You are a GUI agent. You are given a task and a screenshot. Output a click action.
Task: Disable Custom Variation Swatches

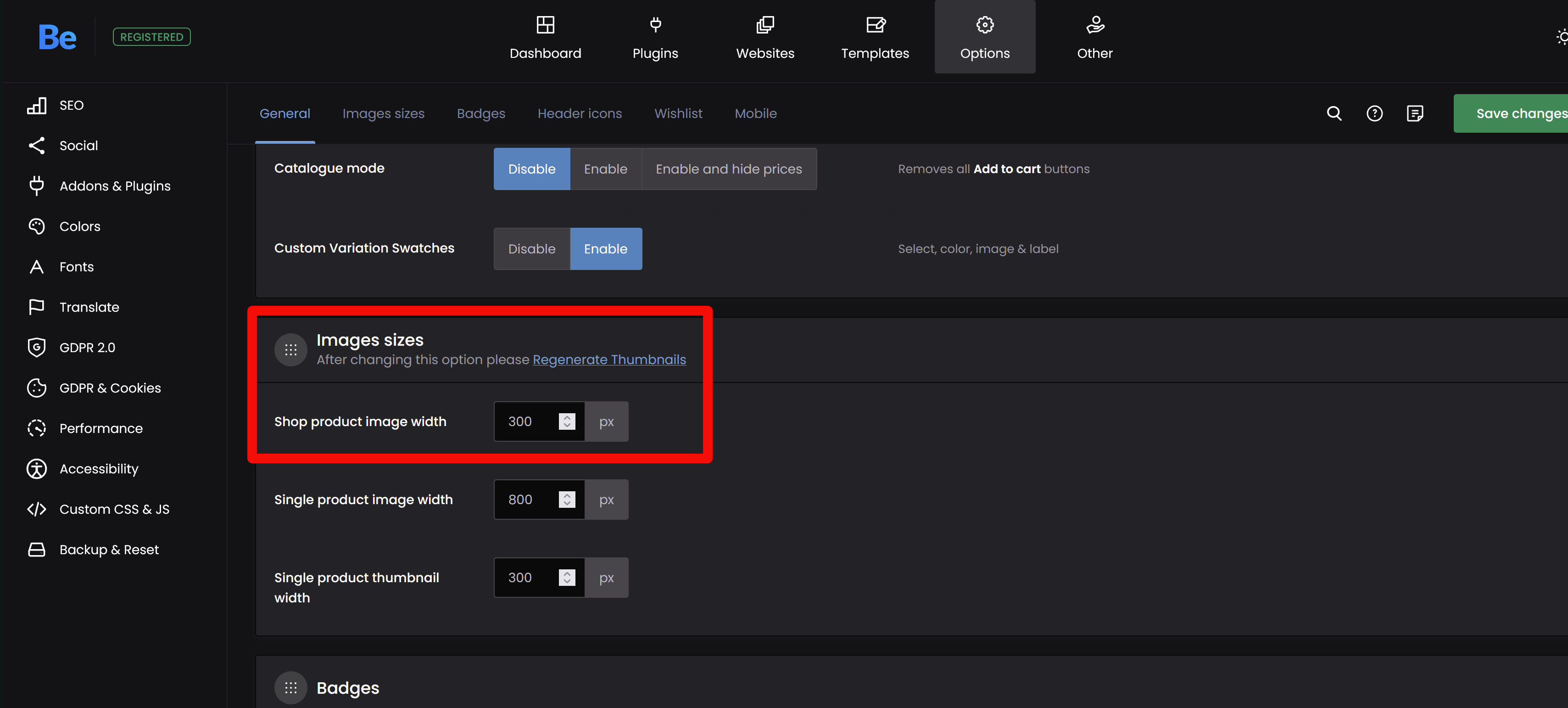coord(531,248)
